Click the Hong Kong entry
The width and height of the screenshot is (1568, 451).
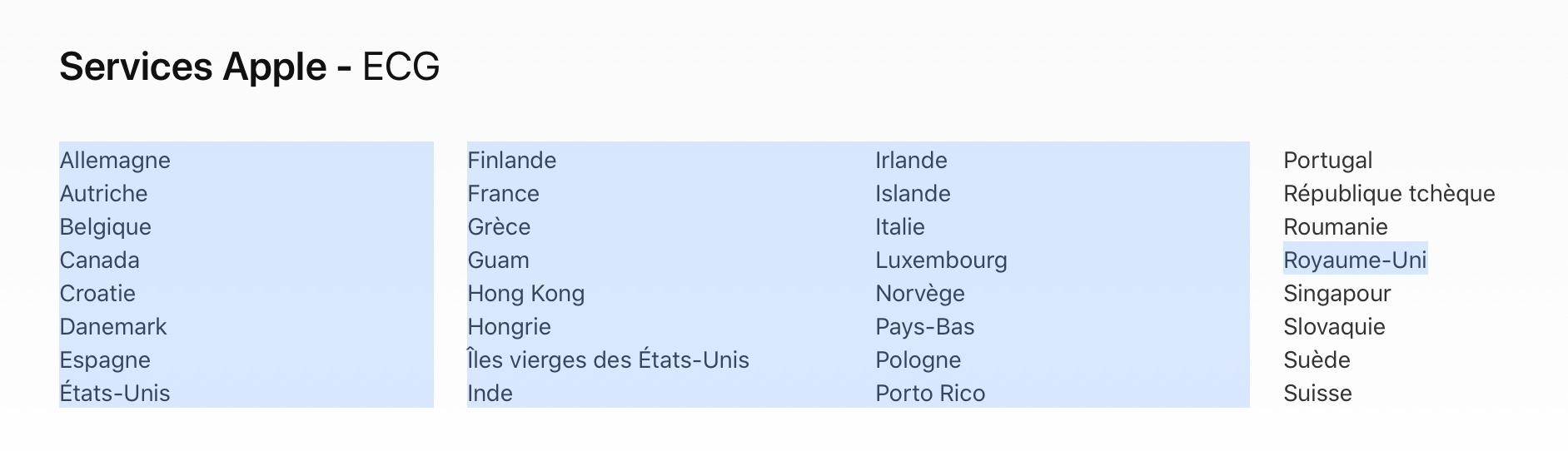click(x=525, y=293)
